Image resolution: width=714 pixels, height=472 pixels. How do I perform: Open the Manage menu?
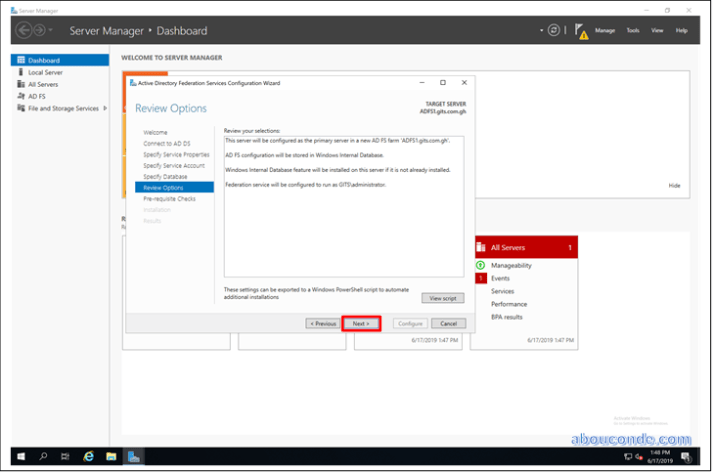[x=605, y=30]
